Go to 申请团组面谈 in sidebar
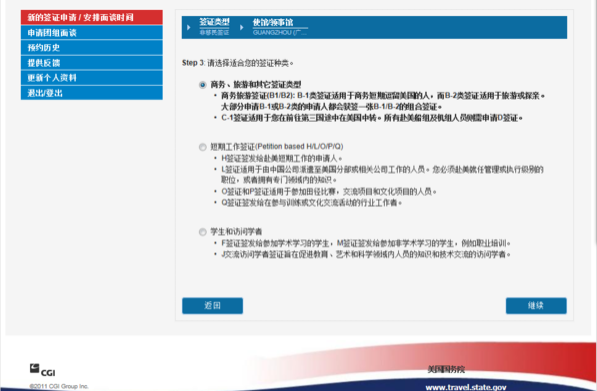Image resolution: width=597 pixels, height=391 pixels. tap(92, 32)
